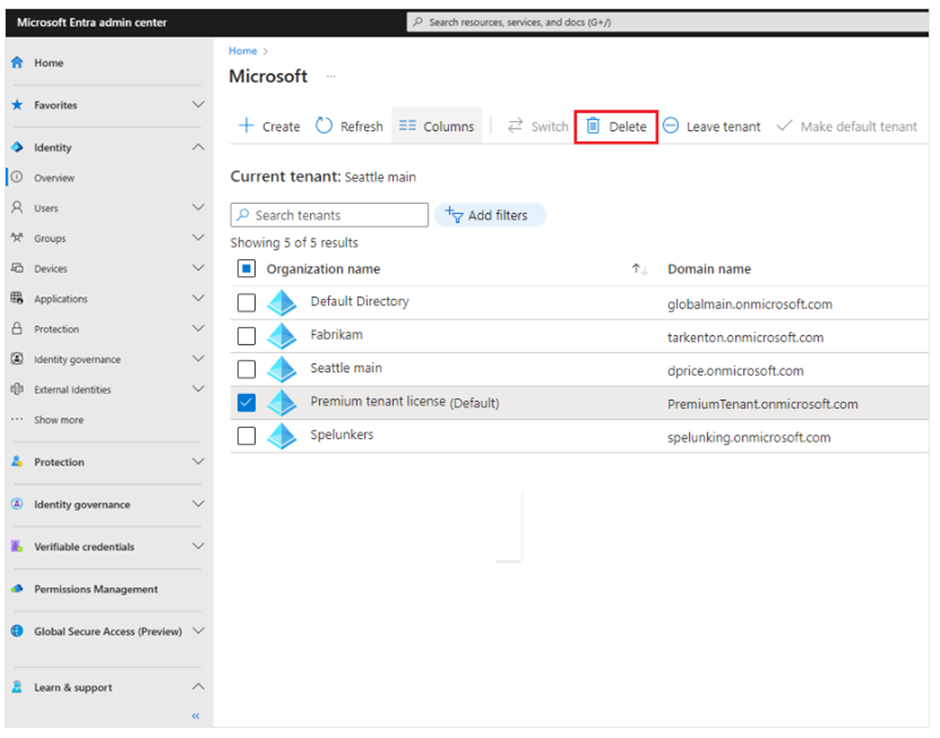This screenshot has height=738, width=940.
Task: Check the Spelunkers row checkbox
Action: [x=246, y=435]
